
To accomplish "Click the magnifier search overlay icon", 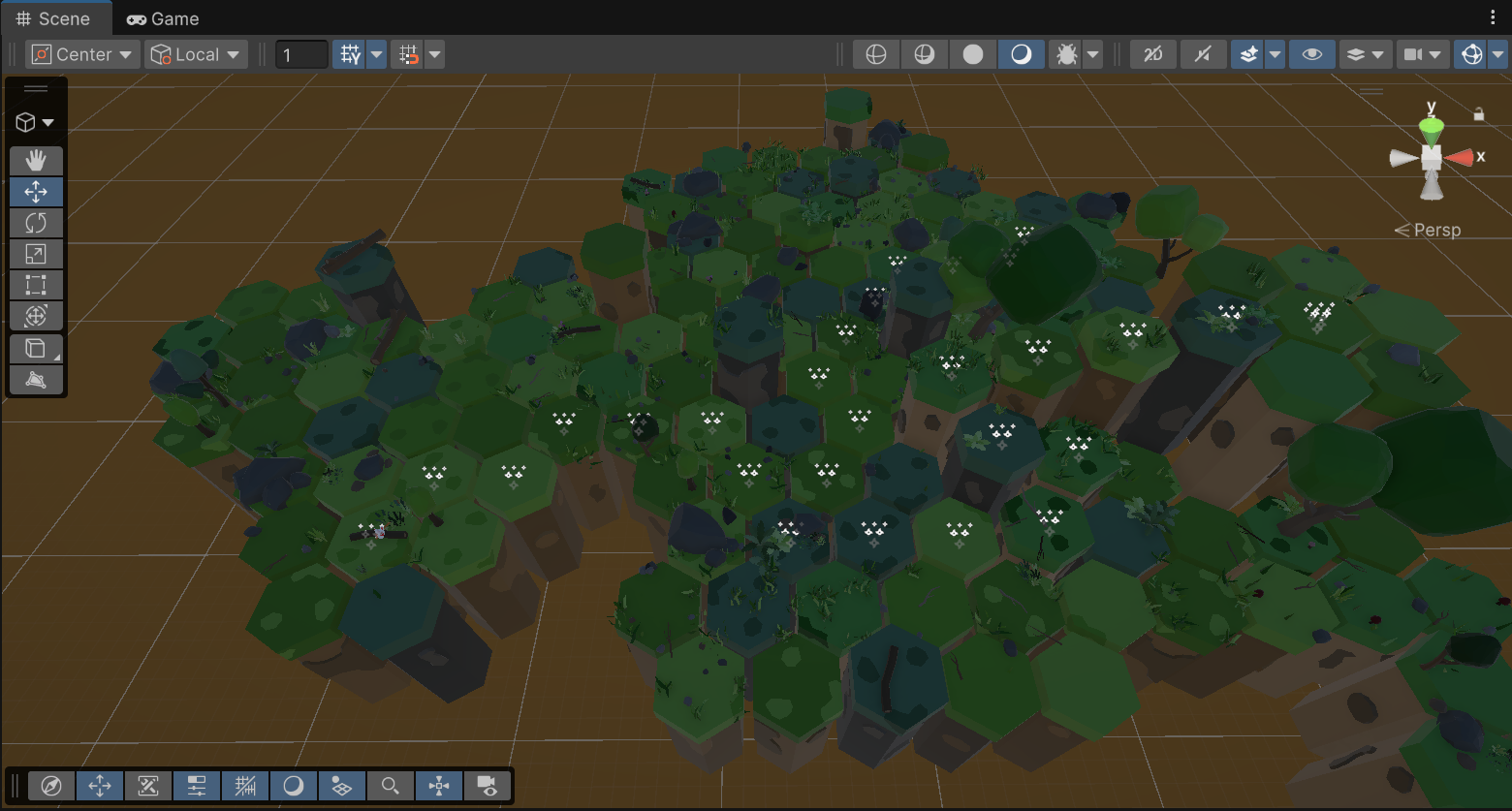I will [x=391, y=786].
